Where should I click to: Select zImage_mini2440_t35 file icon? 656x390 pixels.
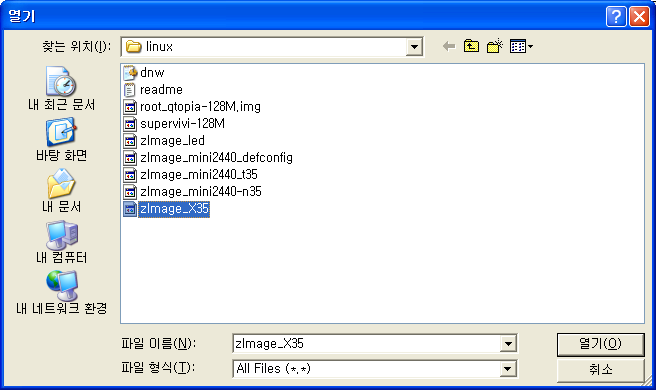[x=130, y=175]
